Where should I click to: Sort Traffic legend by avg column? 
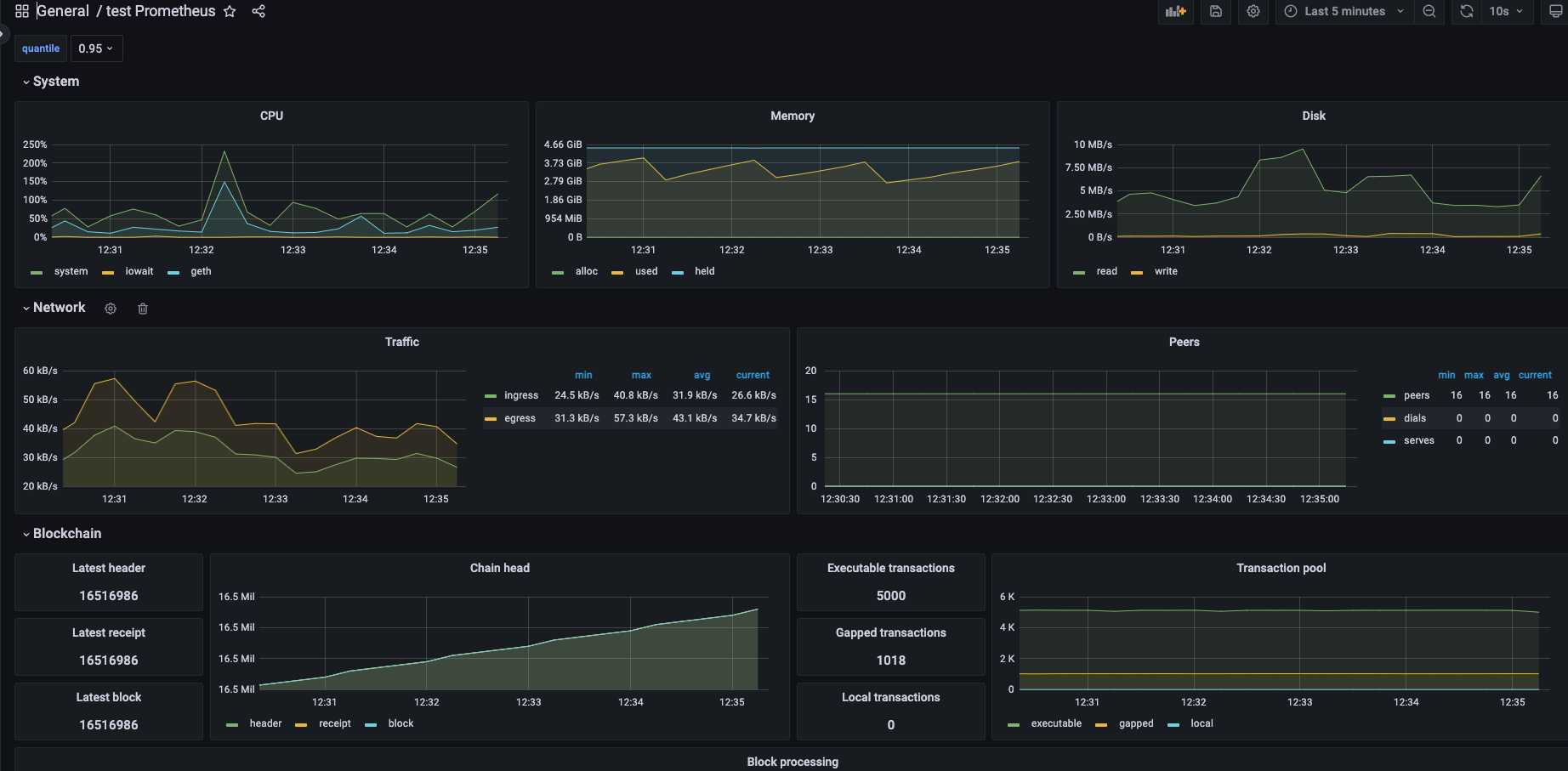pyautogui.click(x=702, y=375)
